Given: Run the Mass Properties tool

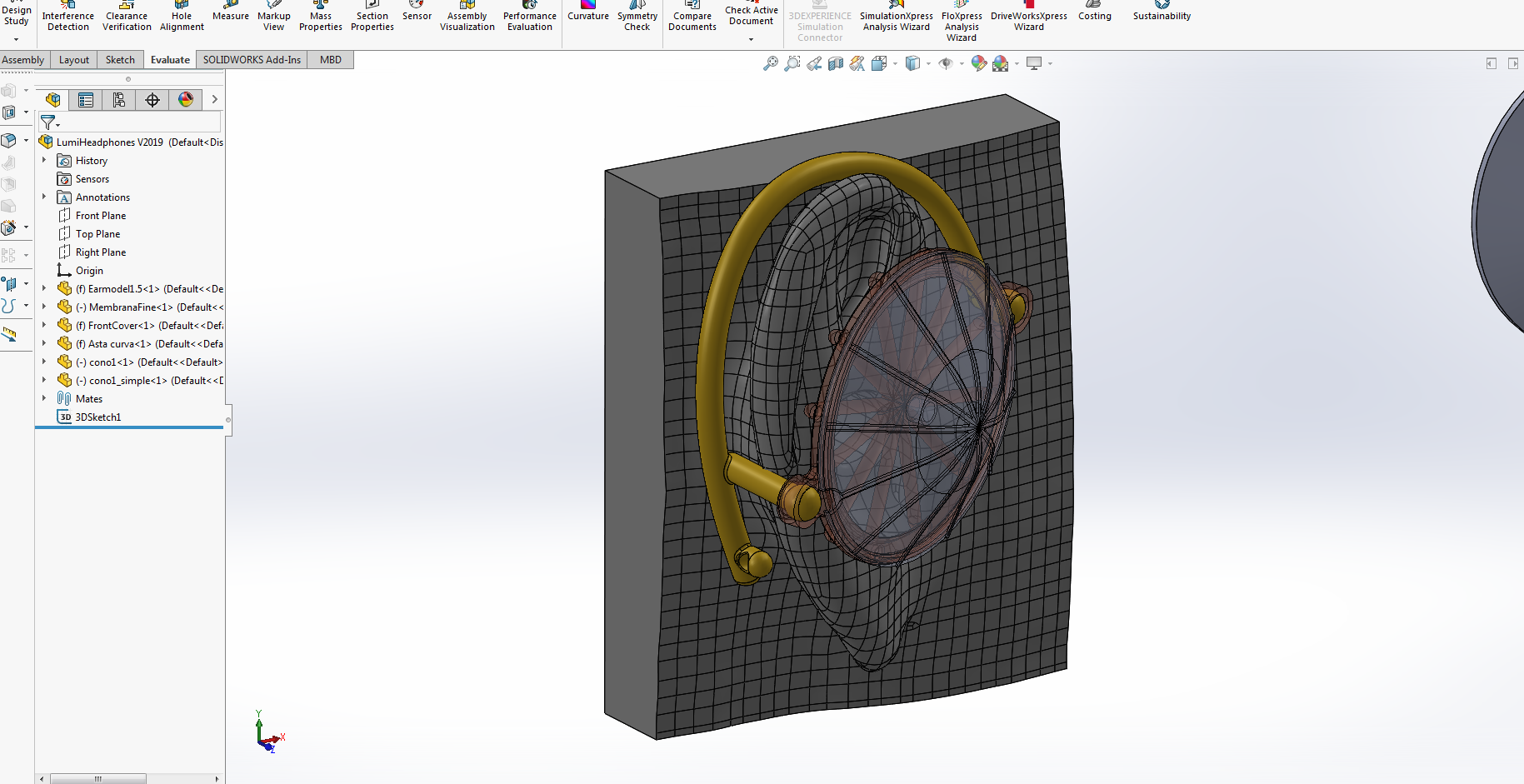Looking at the screenshot, I should tap(320, 15).
